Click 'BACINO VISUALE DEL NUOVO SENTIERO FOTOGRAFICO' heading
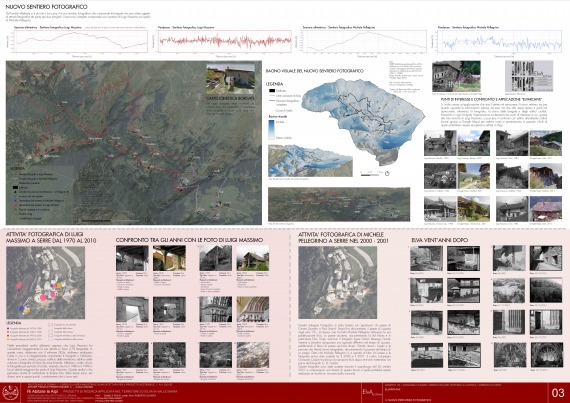The image size is (570, 403). 314,71
